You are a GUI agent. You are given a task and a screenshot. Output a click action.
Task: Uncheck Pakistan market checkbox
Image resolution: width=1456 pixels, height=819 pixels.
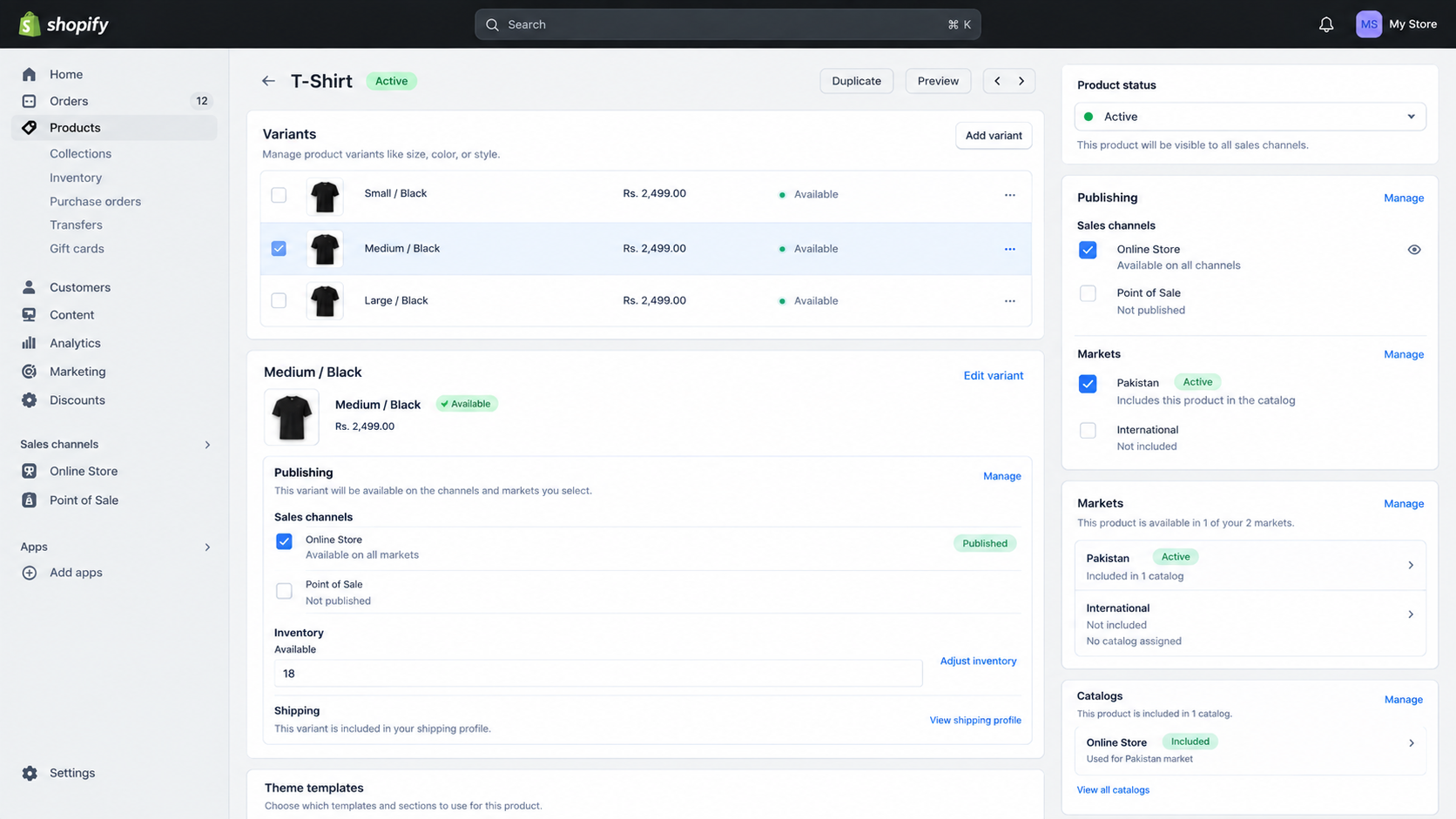click(x=1088, y=384)
